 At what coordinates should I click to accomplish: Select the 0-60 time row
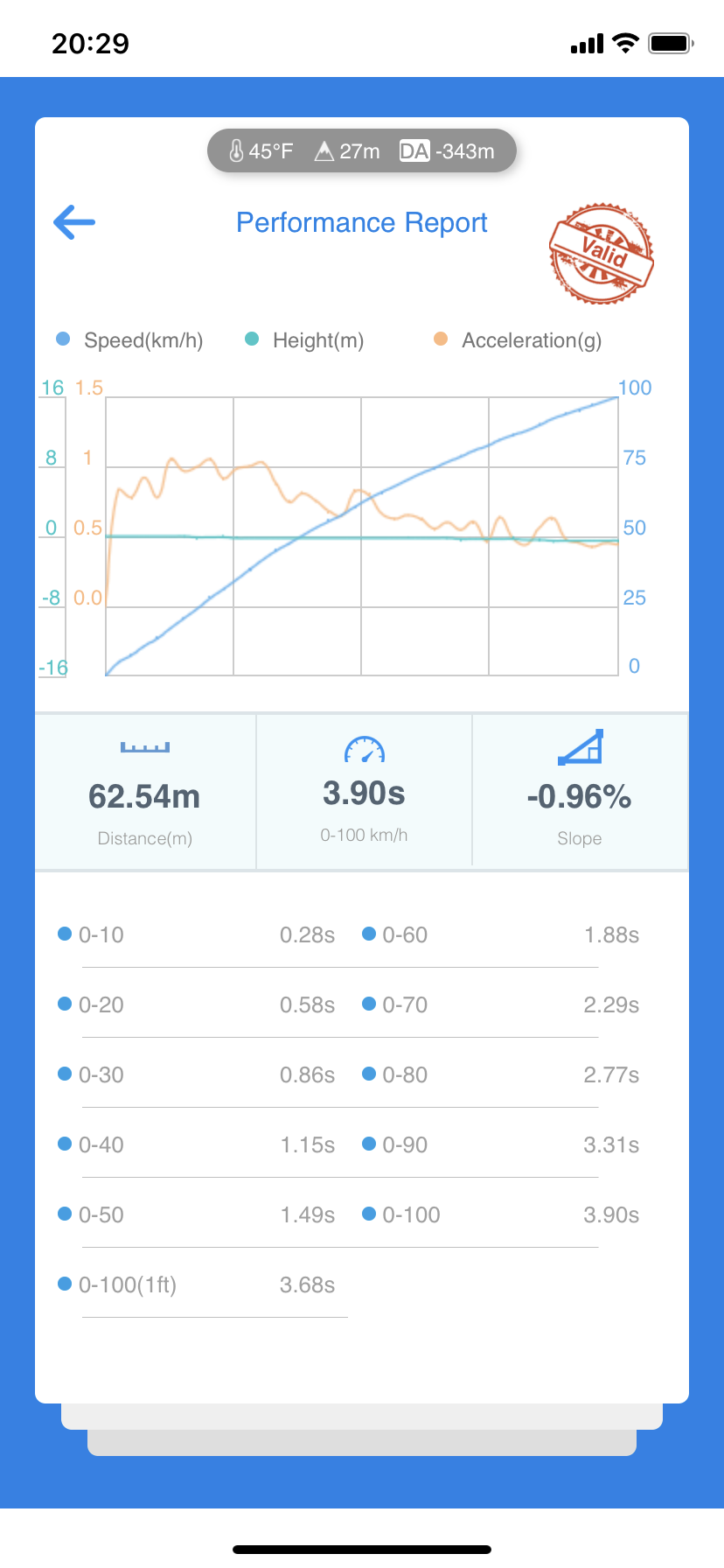tap(500, 934)
